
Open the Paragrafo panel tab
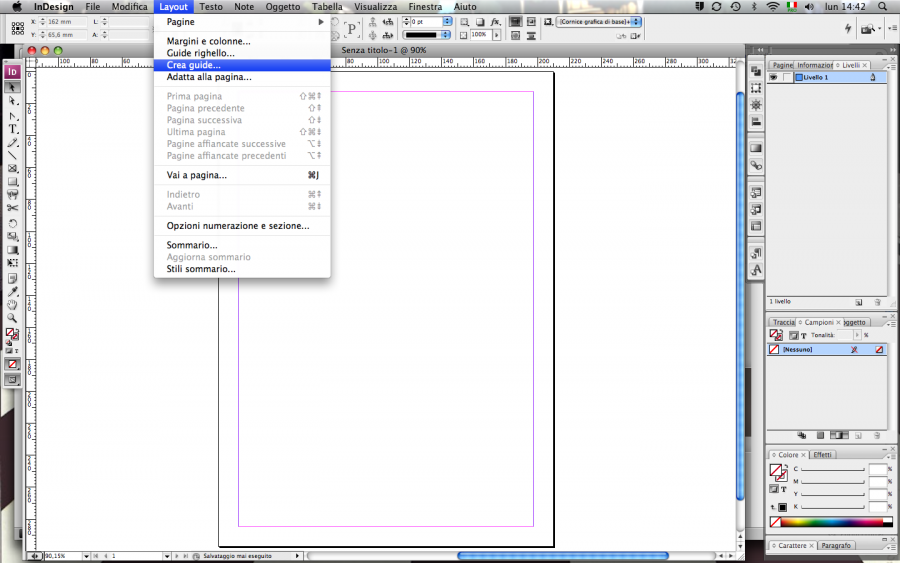(x=836, y=546)
